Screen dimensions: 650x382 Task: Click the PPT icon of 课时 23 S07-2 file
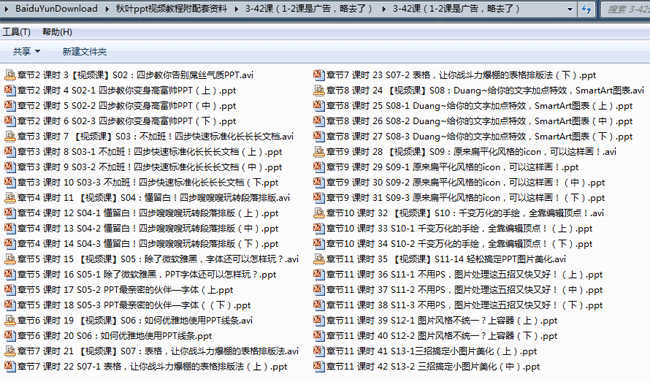tap(319, 75)
